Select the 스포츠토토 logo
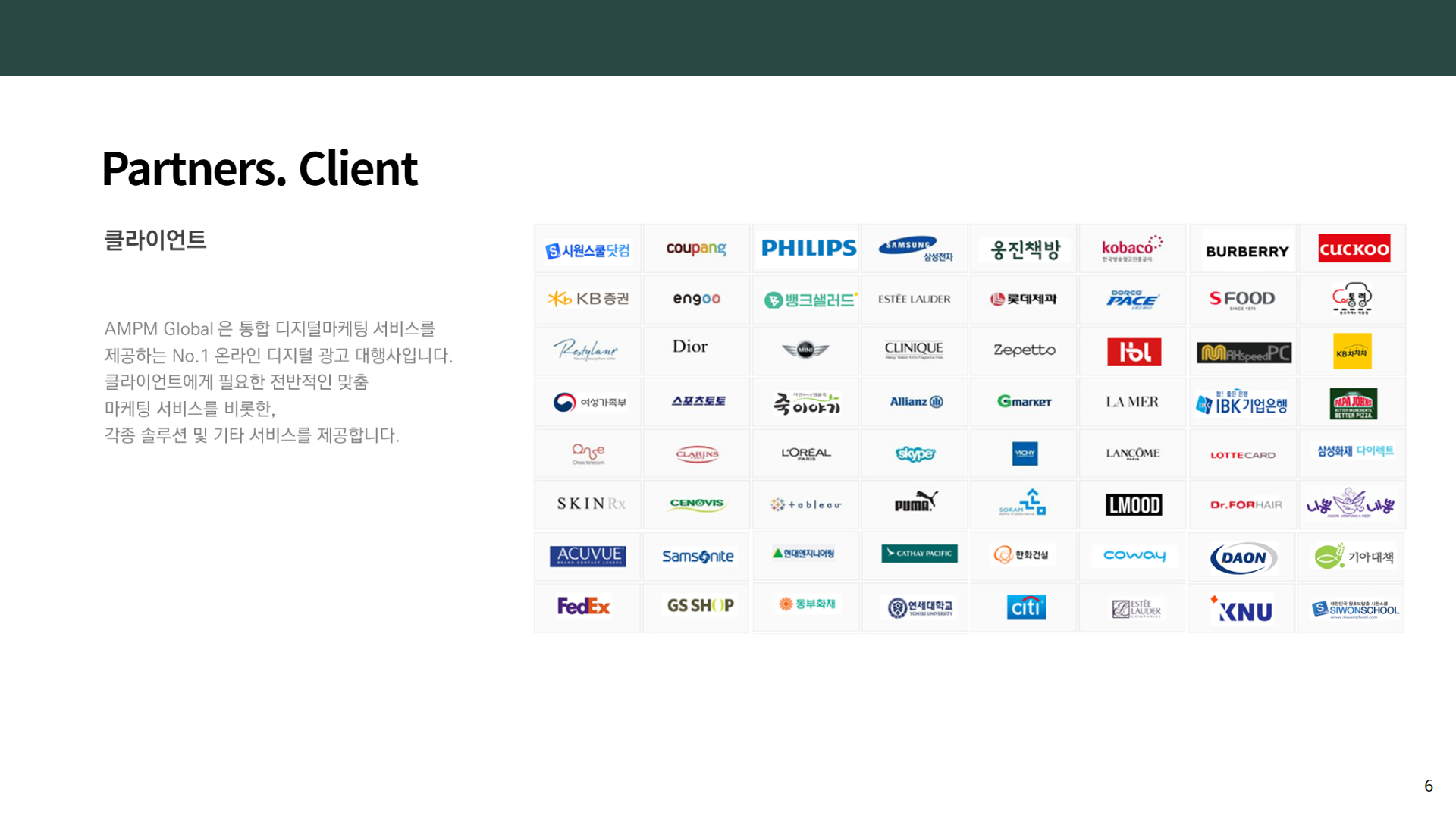The height and width of the screenshot is (819, 1456). 698,400
